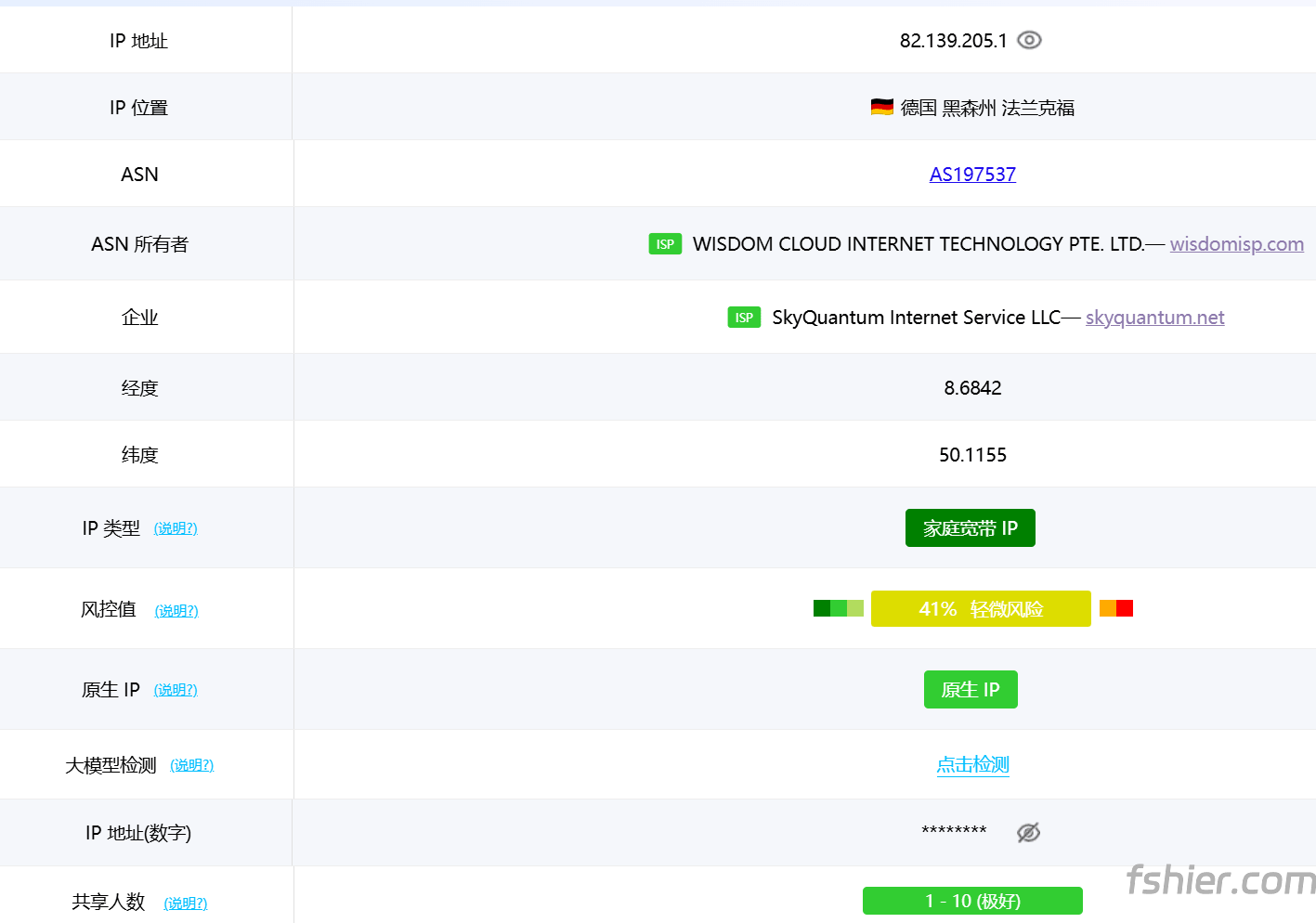Image resolution: width=1316 pixels, height=923 pixels.
Task: Open 说明 help next to 大模型检测
Action: pos(192,765)
